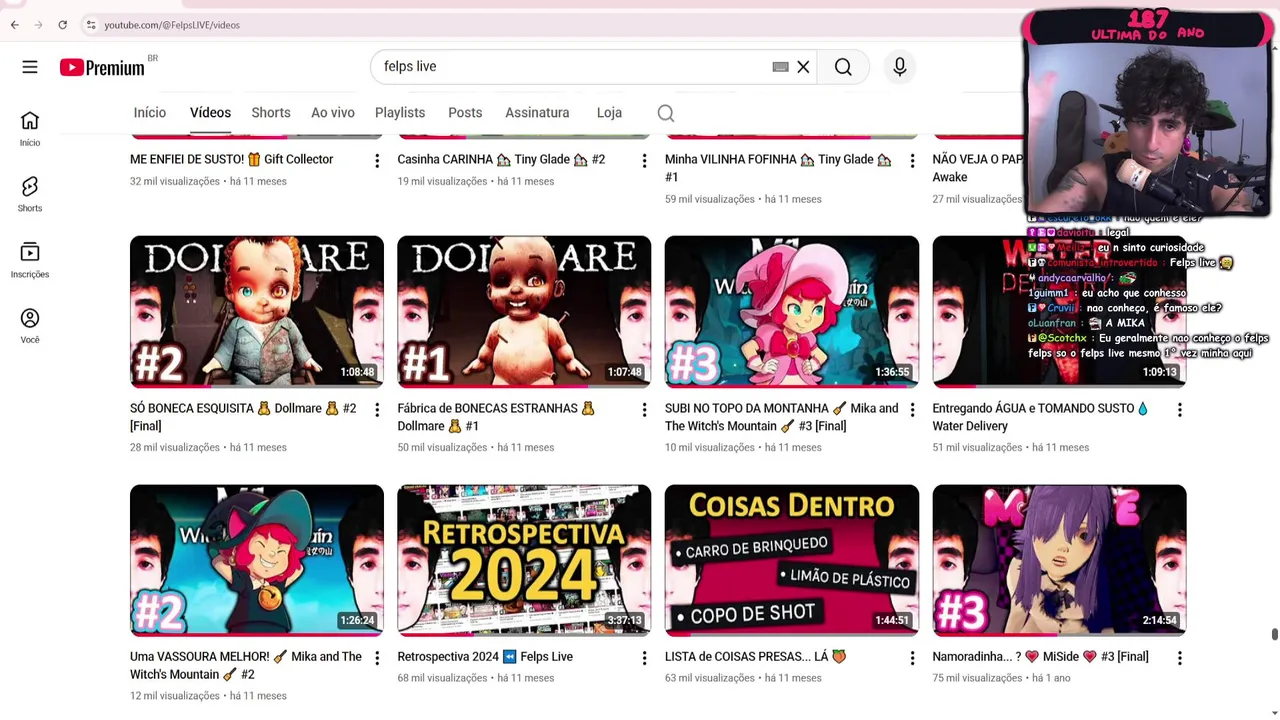
Task: Open the Posts tab
Action: pos(465,113)
